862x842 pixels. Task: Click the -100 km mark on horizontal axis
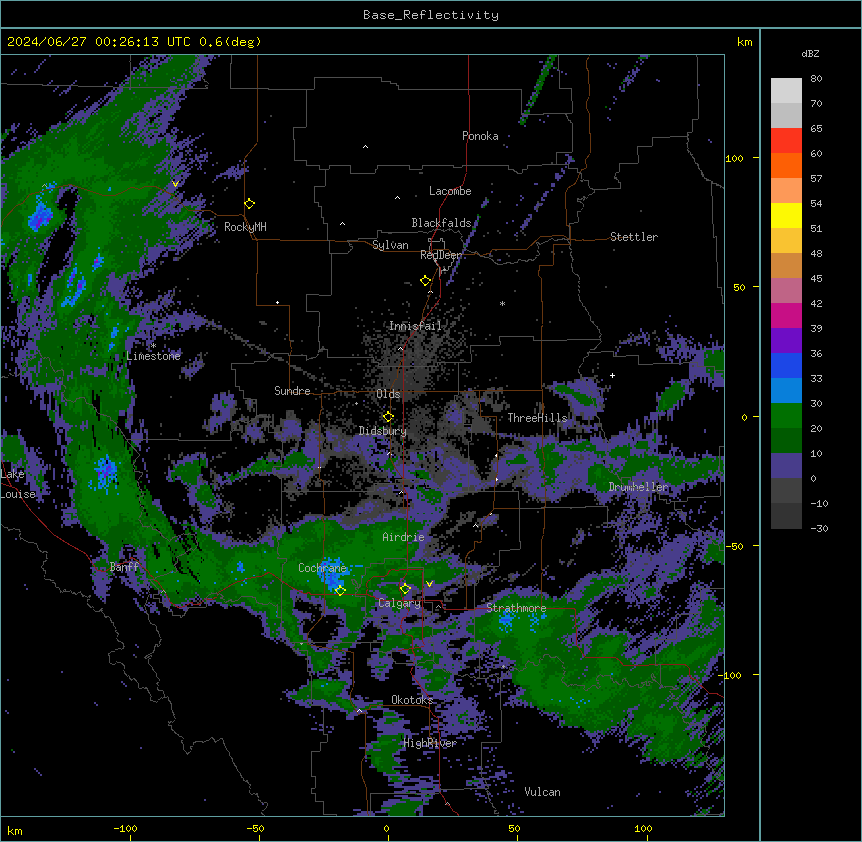pyautogui.click(x=125, y=828)
